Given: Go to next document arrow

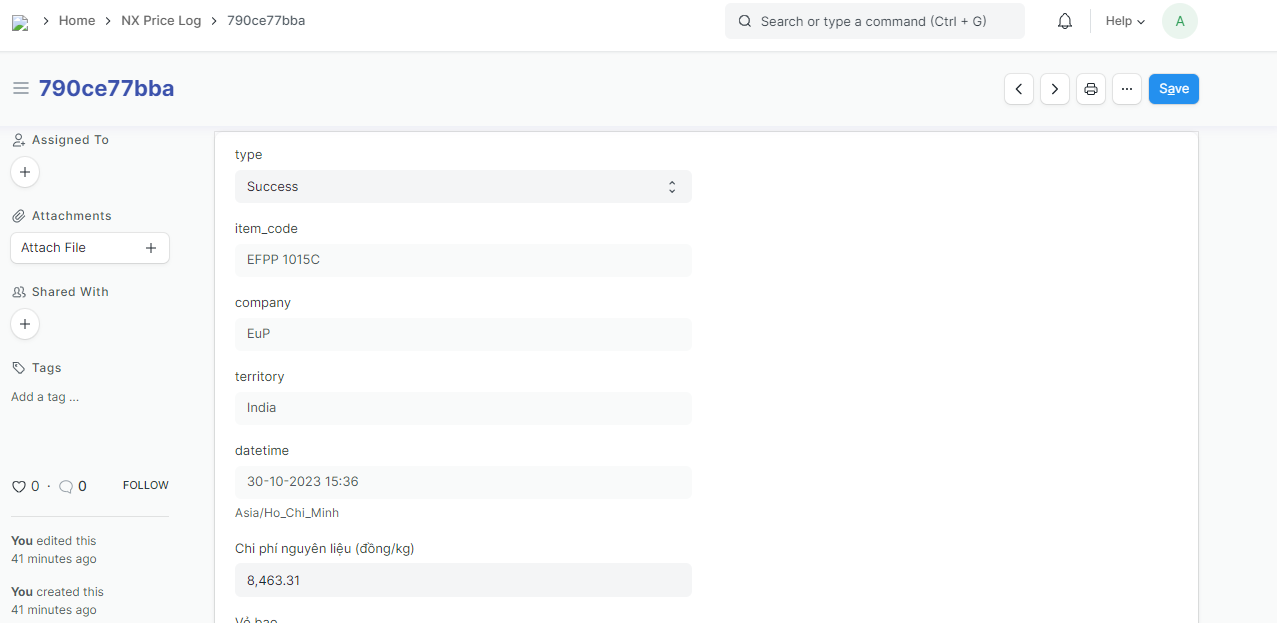Looking at the screenshot, I should (1055, 89).
